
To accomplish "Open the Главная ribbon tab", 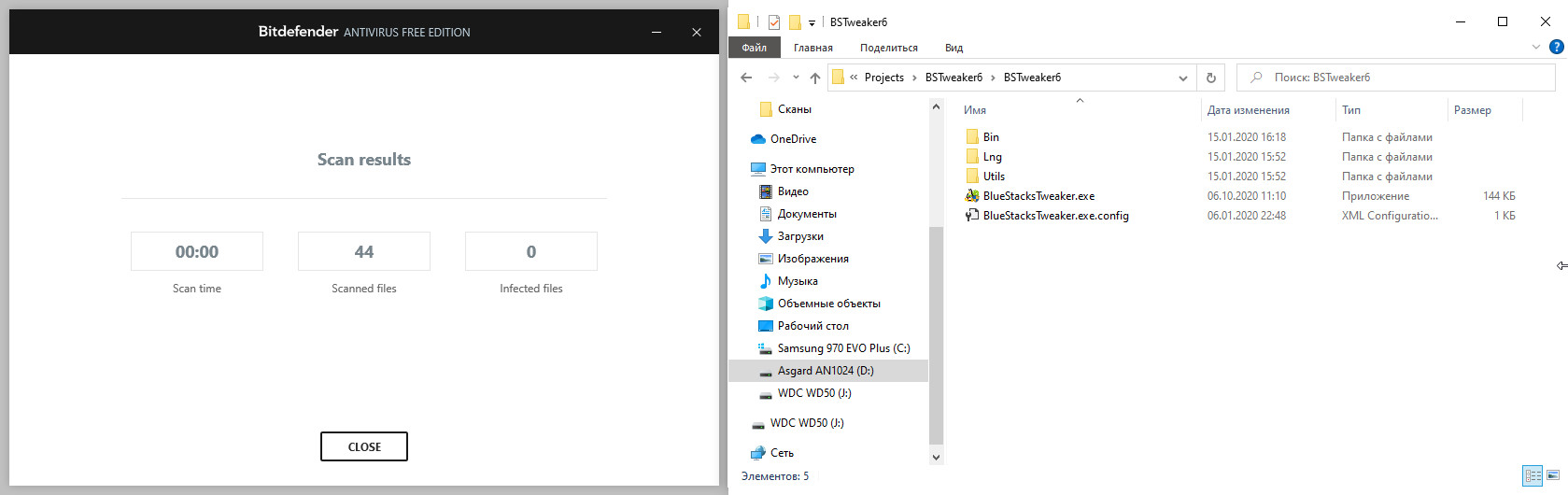I will point(813,48).
